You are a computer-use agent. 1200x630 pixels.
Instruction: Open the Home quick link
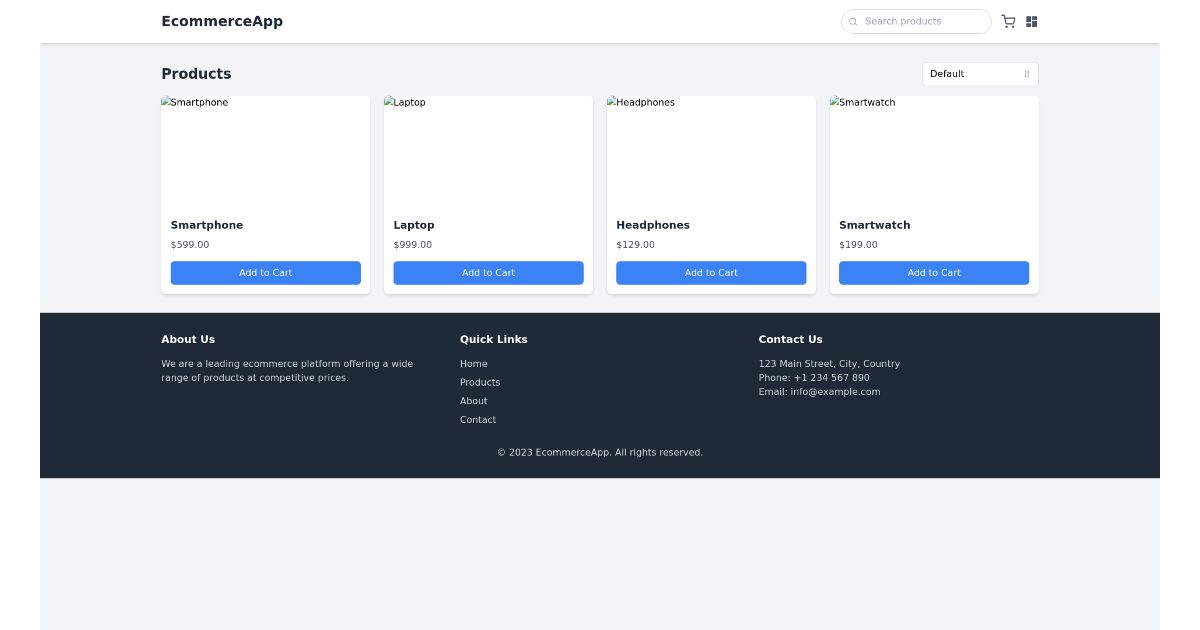473,363
